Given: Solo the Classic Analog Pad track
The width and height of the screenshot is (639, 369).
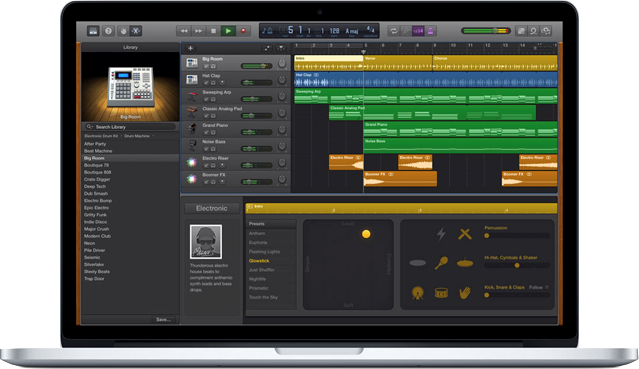Looking at the screenshot, I should coord(213,116).
